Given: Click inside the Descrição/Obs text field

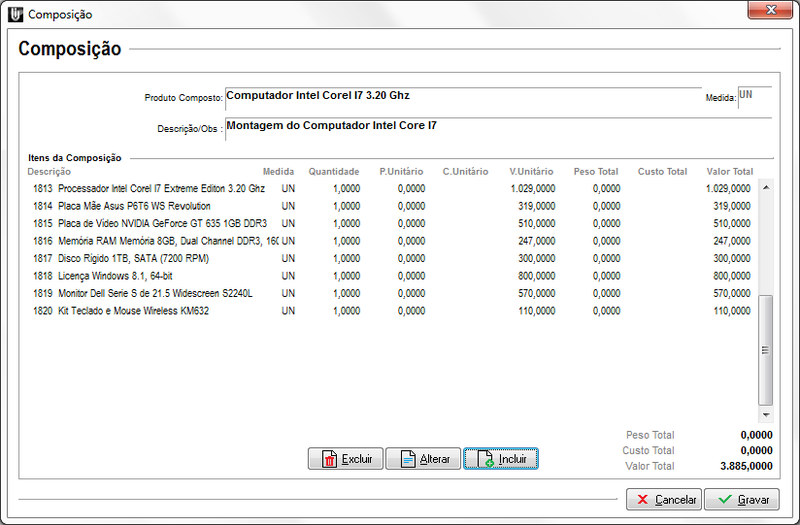Looking at the screenshot, I should tap(497, 128).
